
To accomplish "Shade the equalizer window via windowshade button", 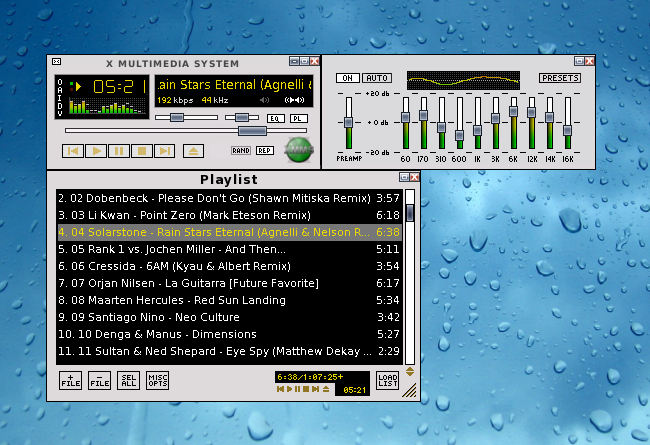I will (x=579, y=61).
